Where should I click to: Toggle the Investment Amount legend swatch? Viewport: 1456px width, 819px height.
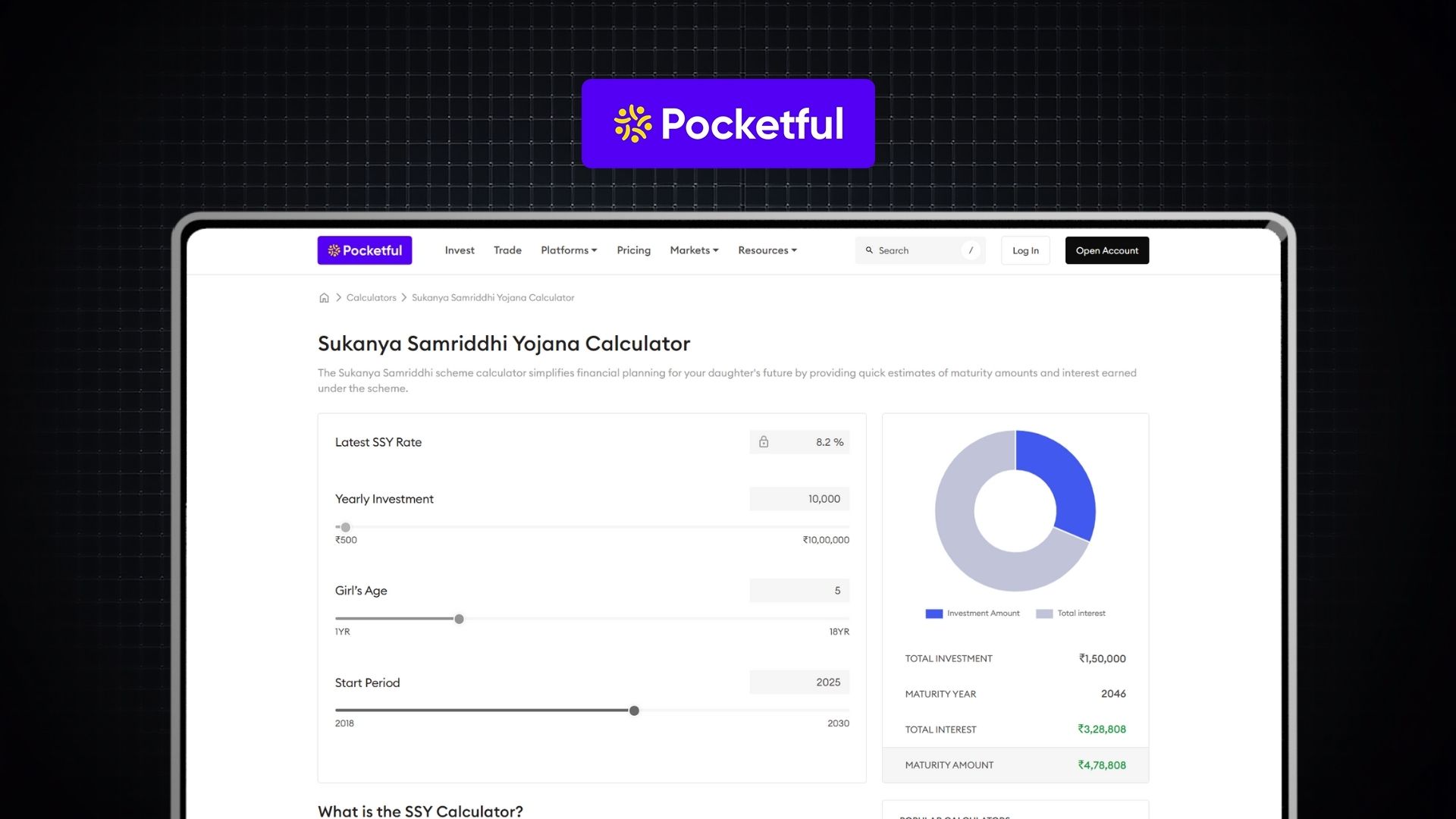pos(934,613)
